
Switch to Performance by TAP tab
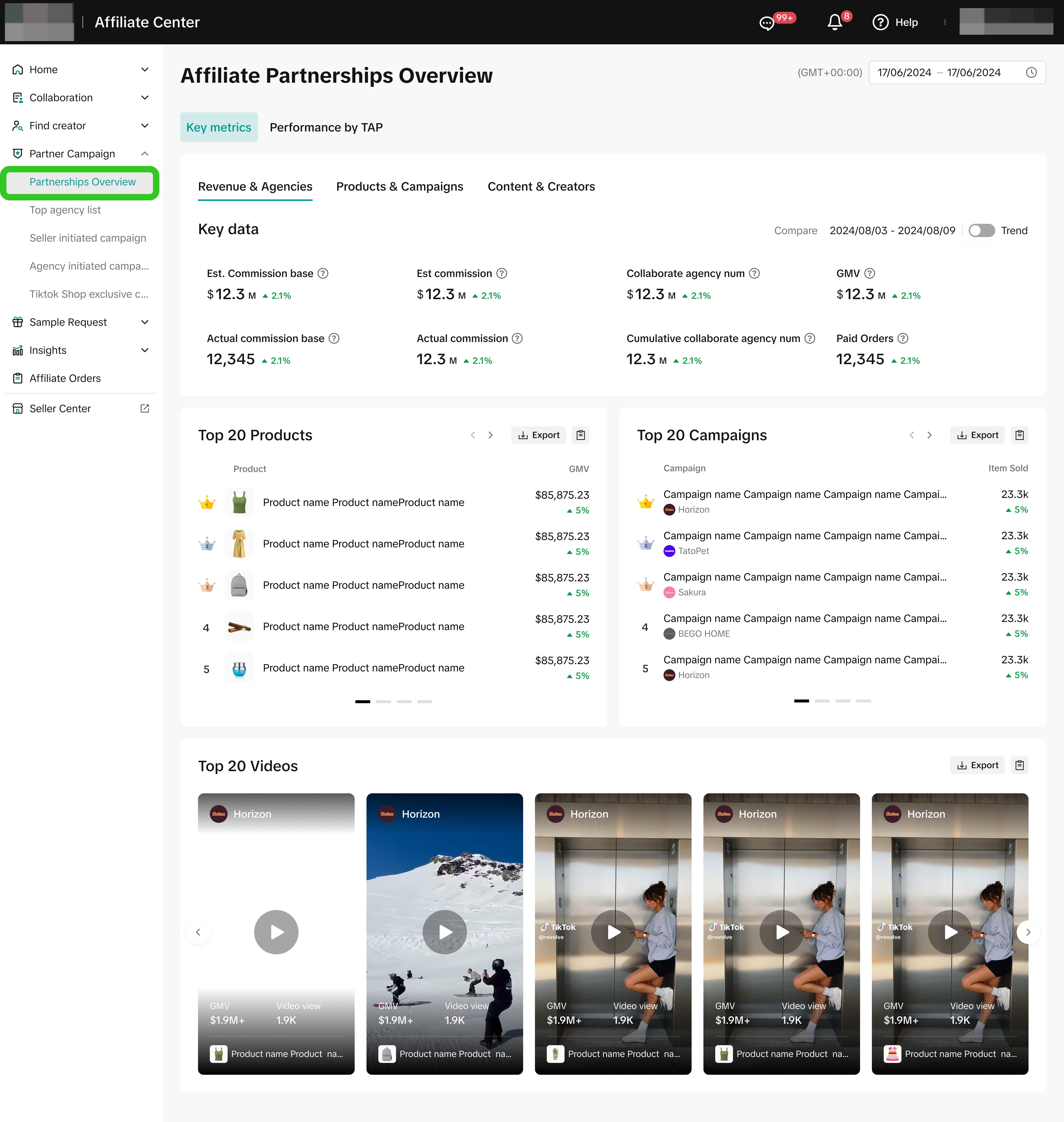pos(326,127)
